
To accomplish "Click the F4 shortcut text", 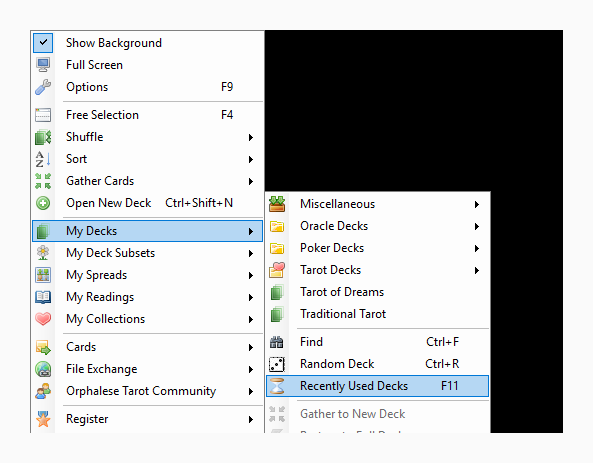I will [227, 115].
